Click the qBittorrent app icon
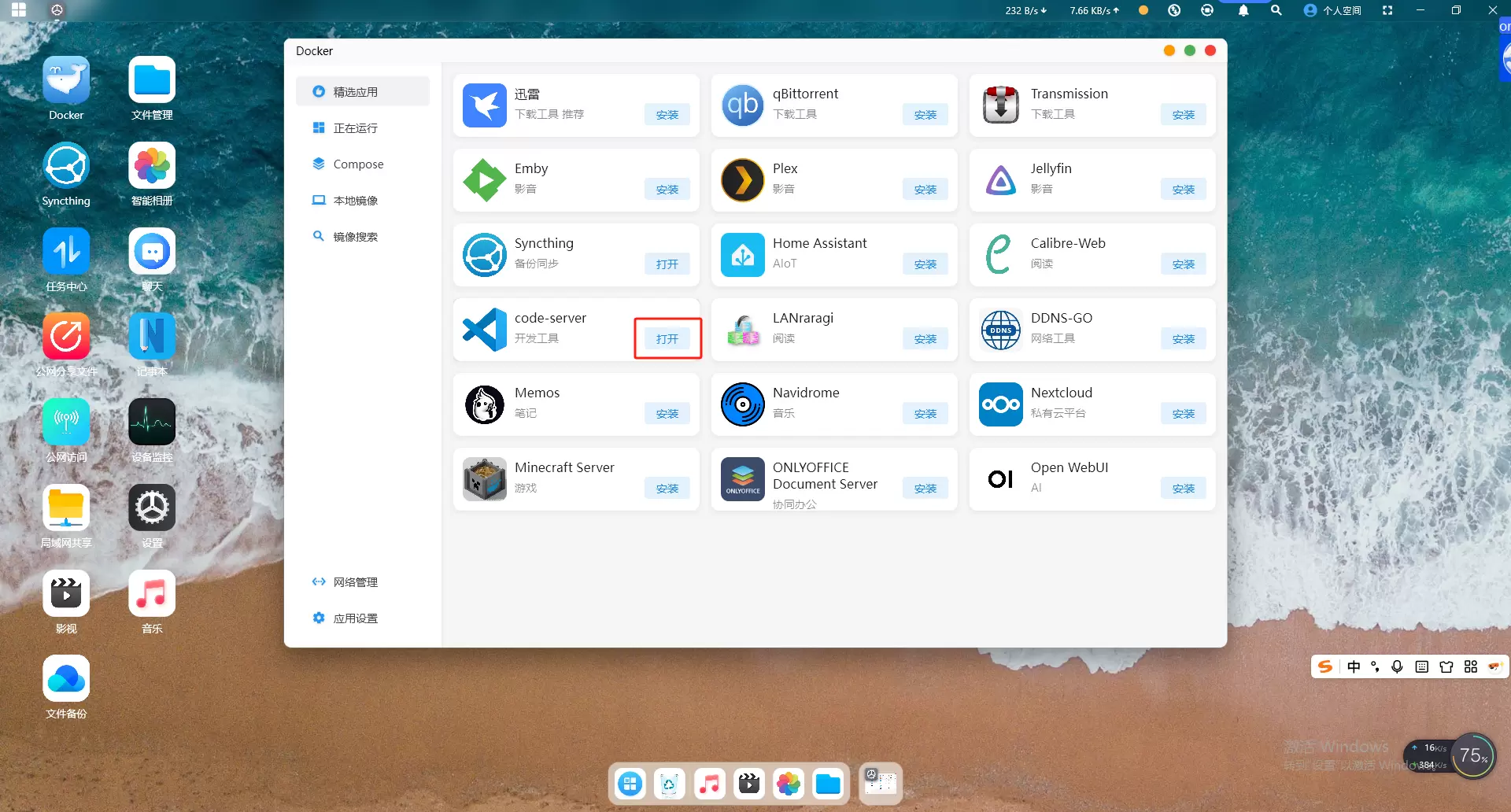Screen dimensions: 1511x812 (x=742, y=105)
